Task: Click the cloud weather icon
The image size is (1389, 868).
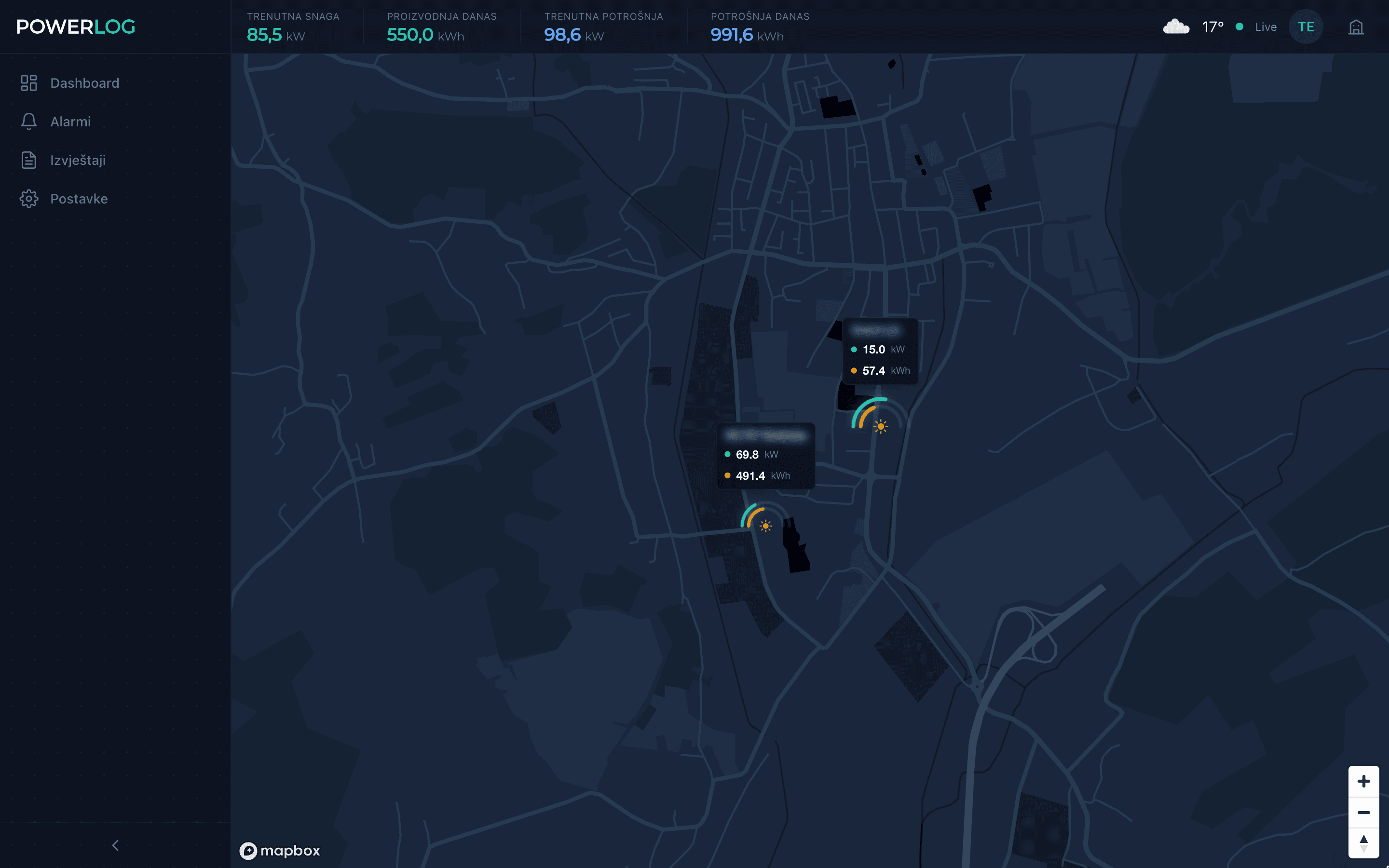Action: 1176,27
